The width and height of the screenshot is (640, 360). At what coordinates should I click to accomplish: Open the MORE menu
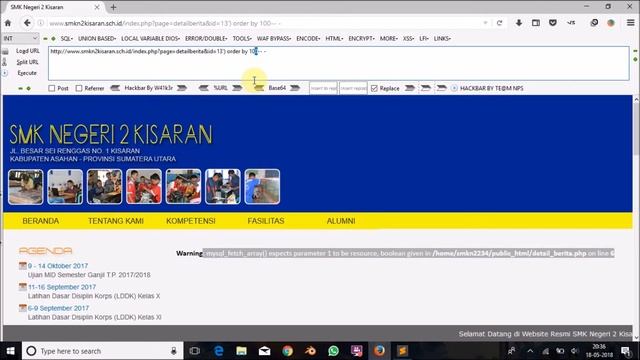(389, 38)
